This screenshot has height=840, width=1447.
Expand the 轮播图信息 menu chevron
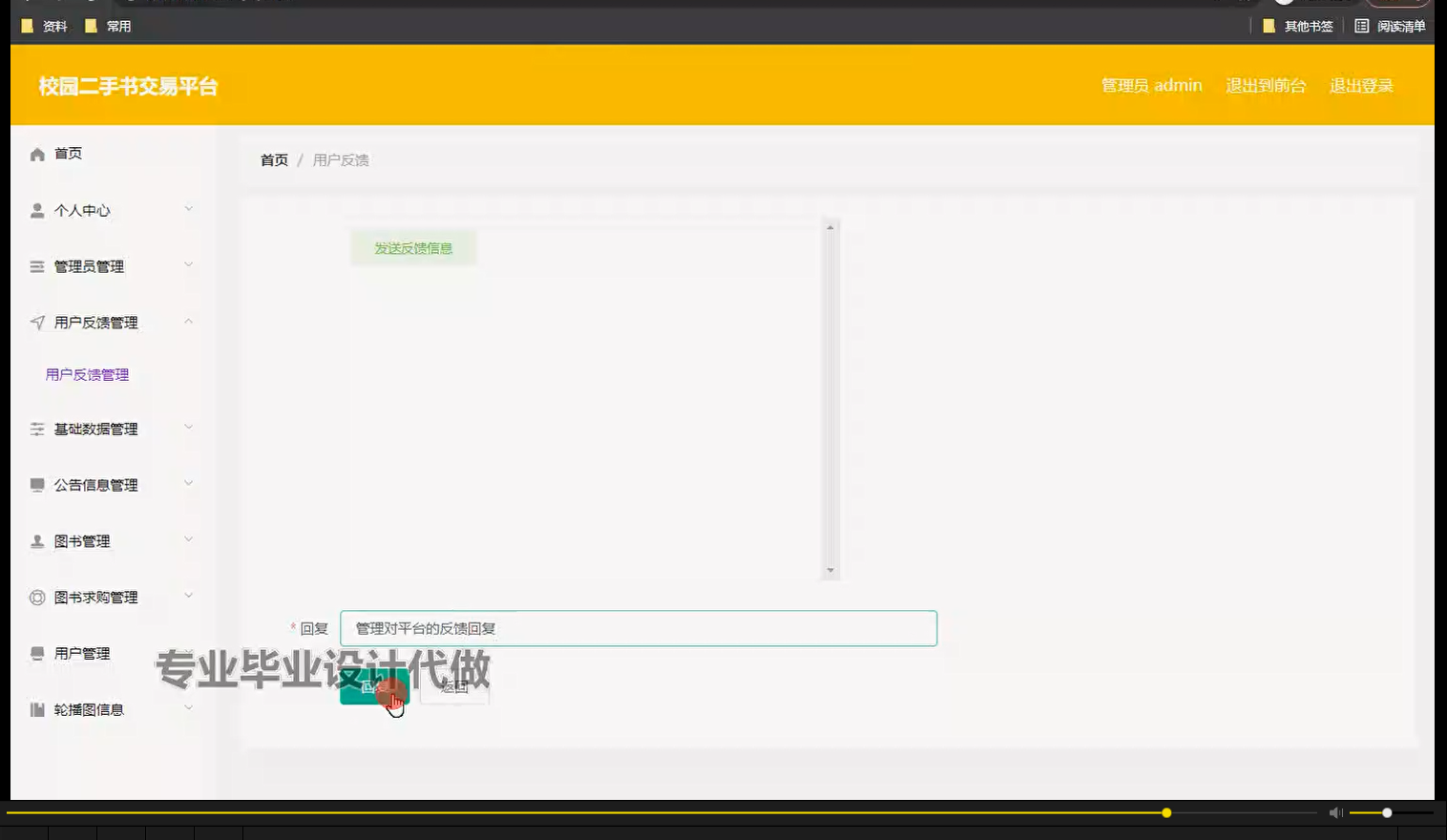[x=188, y=708]
